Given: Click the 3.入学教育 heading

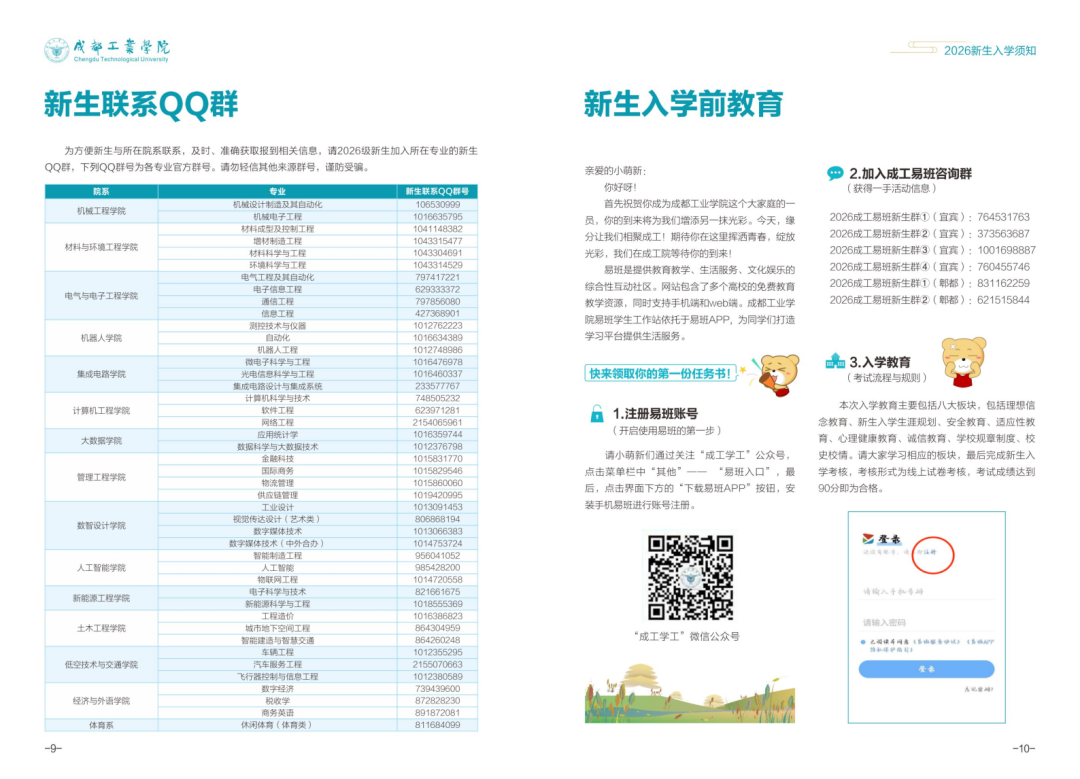Looking at the screenshot, I should [880, 362].
